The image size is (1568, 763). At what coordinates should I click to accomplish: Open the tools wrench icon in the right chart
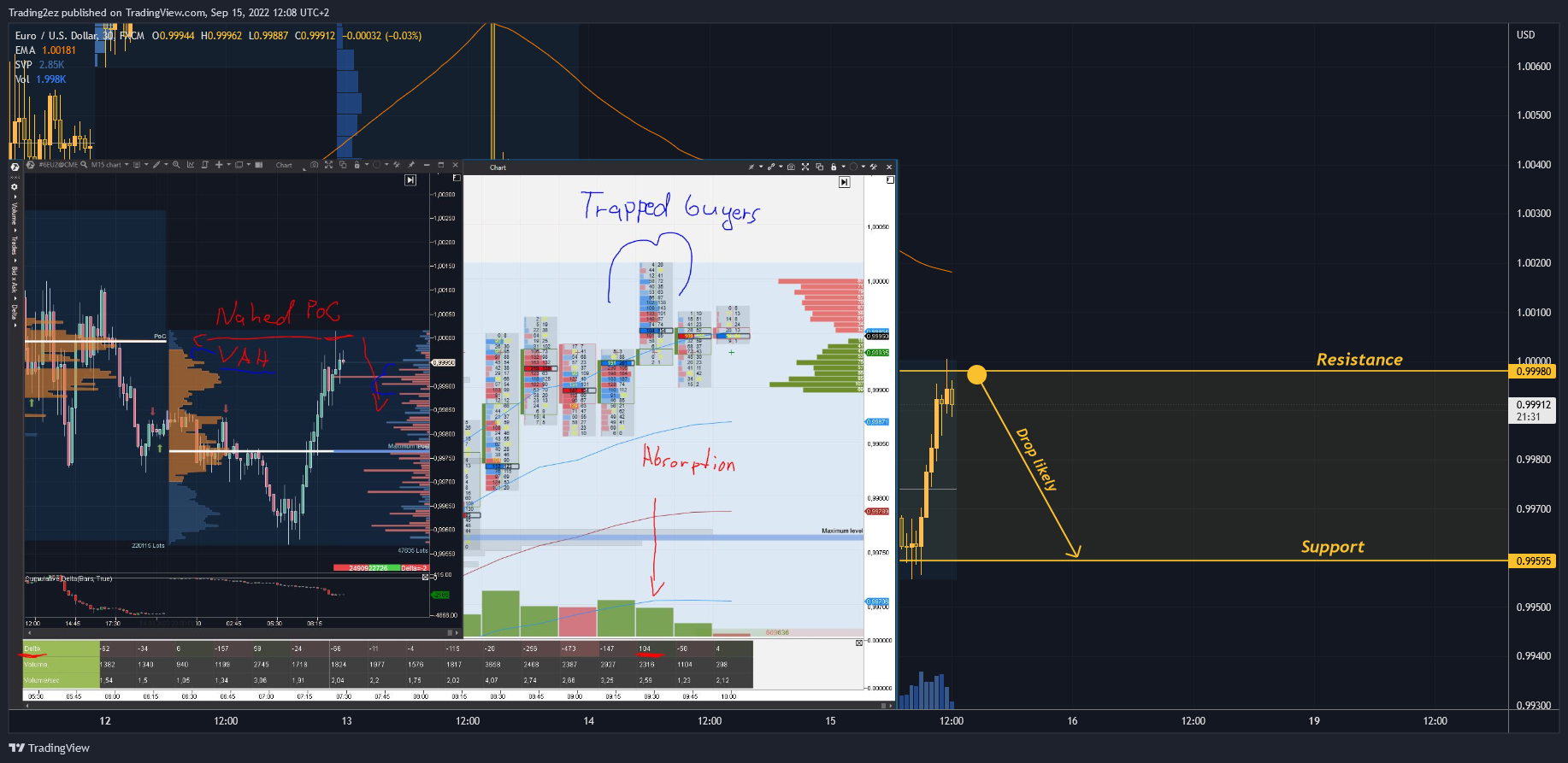(x=873, y=167)
